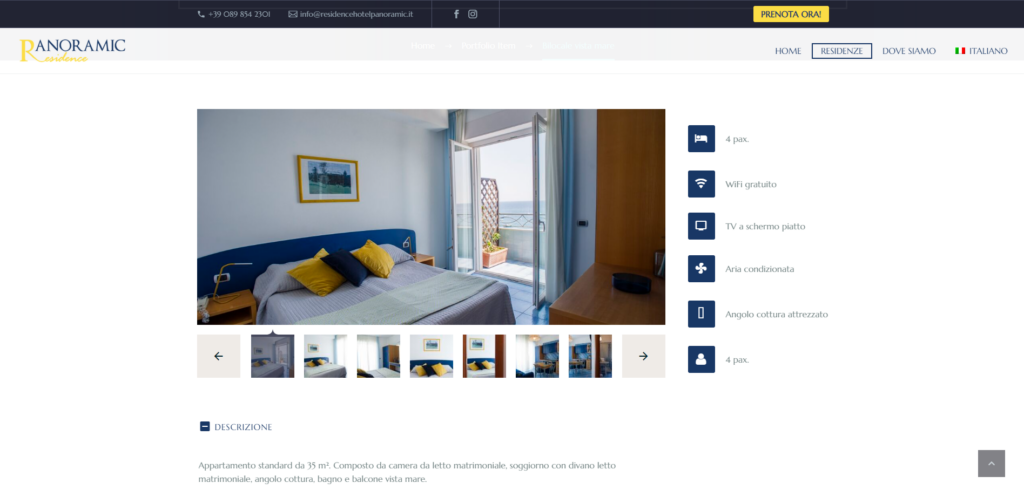This screenshot has width=1024, height=497.
Task: Click the person icon for 4 pax
Action: click(x=701, y=359)
